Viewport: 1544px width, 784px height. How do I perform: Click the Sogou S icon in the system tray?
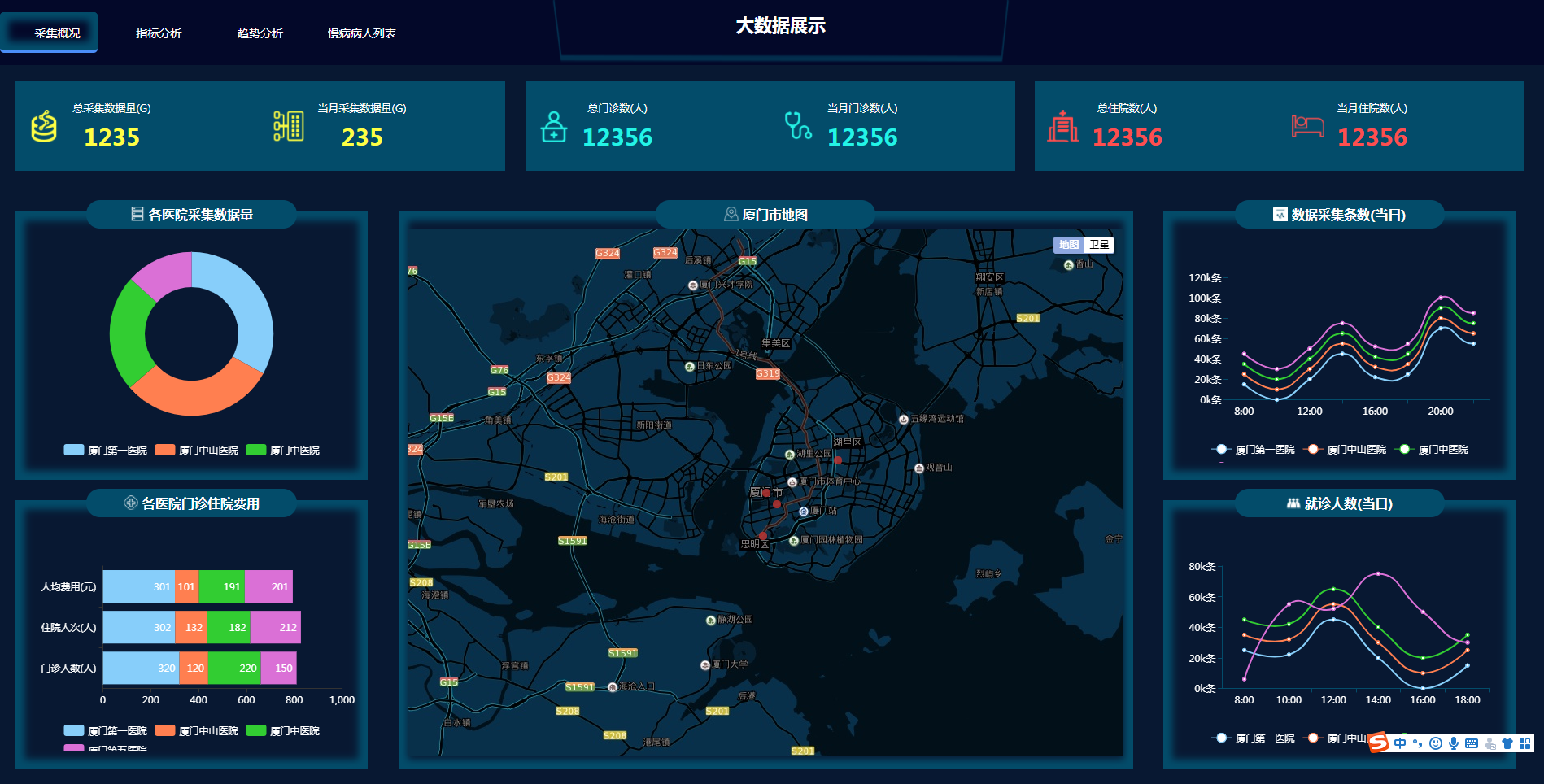click(x=1377, y=741)
